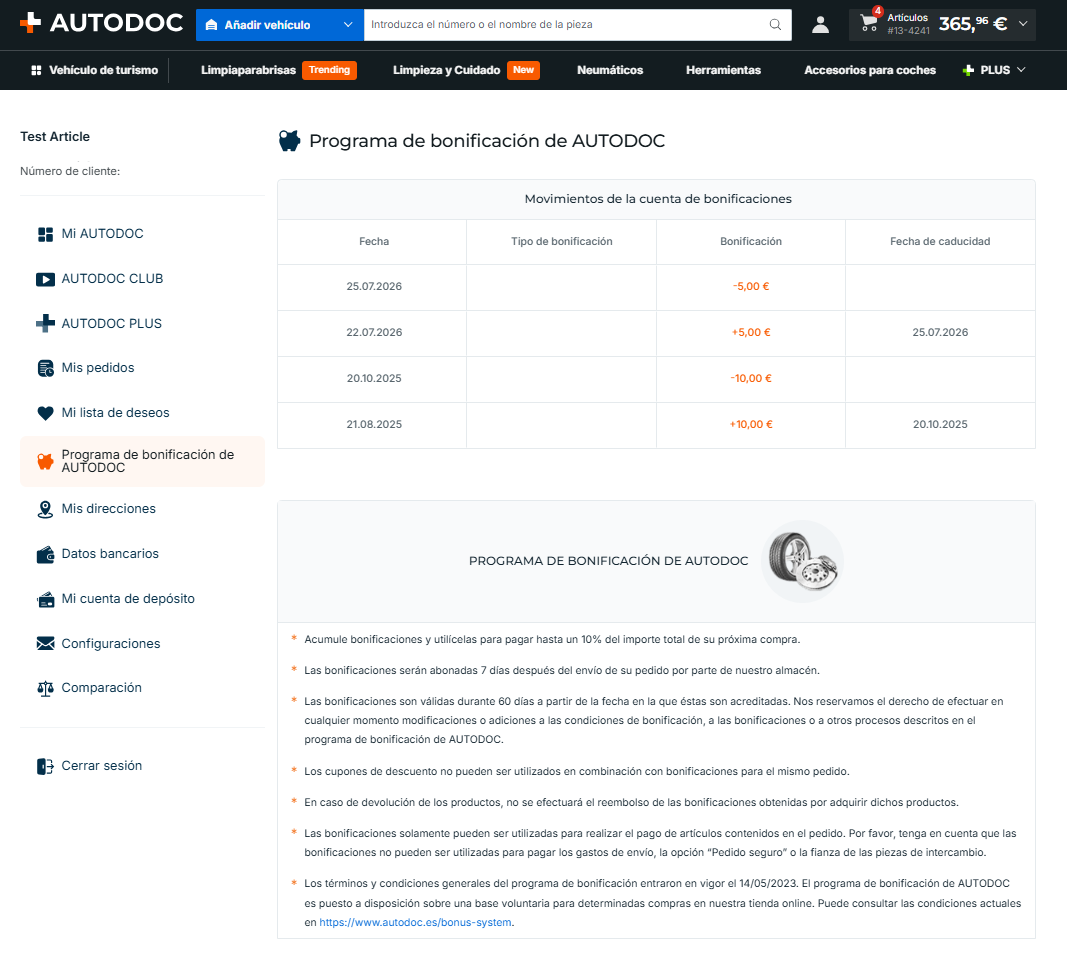The width and height of the screenshot is (1067, 974).
Task: Click the garage icon in Añadir vehículo
Action: tap(212, 25)
